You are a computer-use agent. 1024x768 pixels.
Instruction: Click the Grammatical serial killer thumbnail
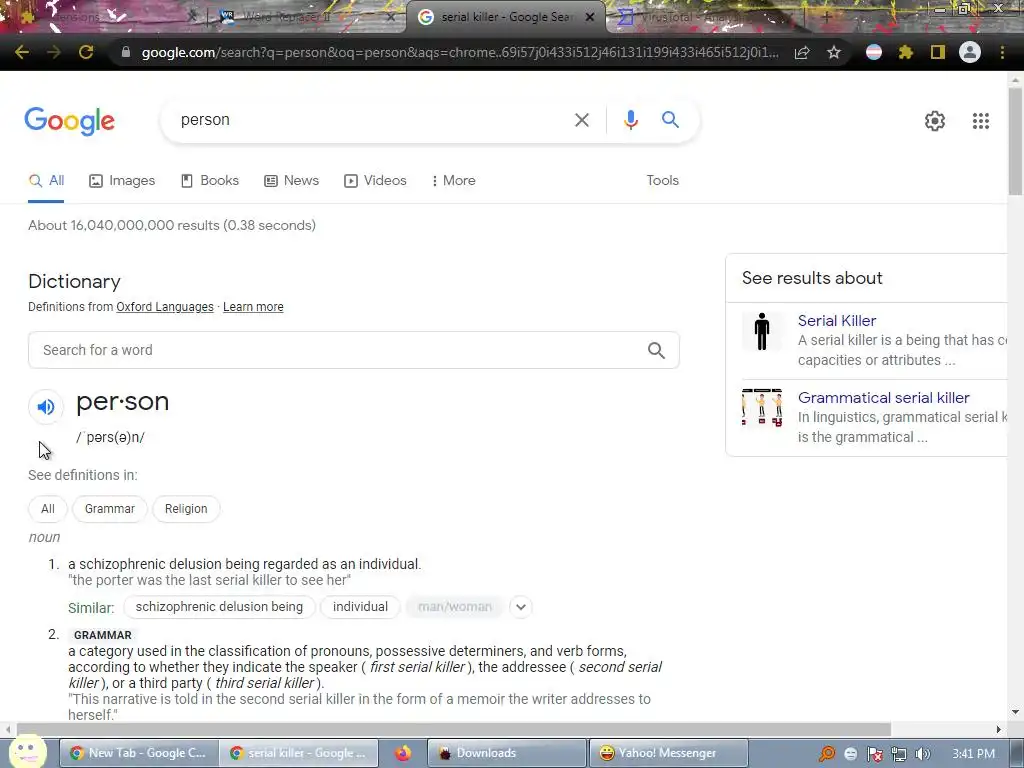(761, 408)
